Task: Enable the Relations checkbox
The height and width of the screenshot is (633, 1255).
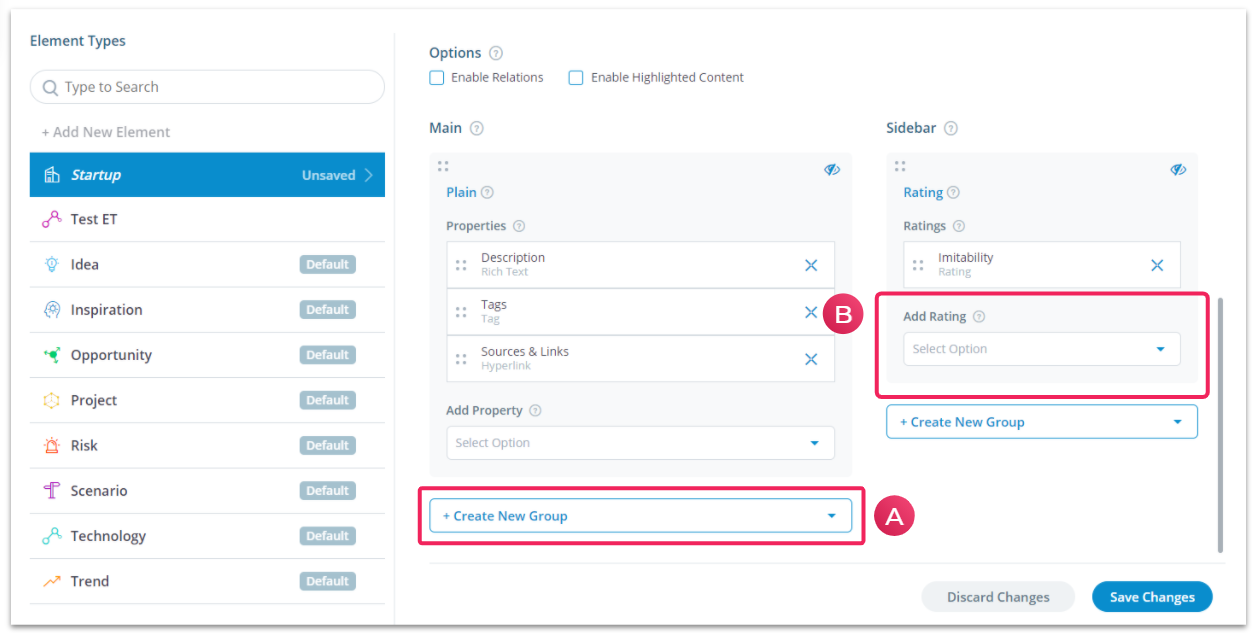Action: point(436,78)
